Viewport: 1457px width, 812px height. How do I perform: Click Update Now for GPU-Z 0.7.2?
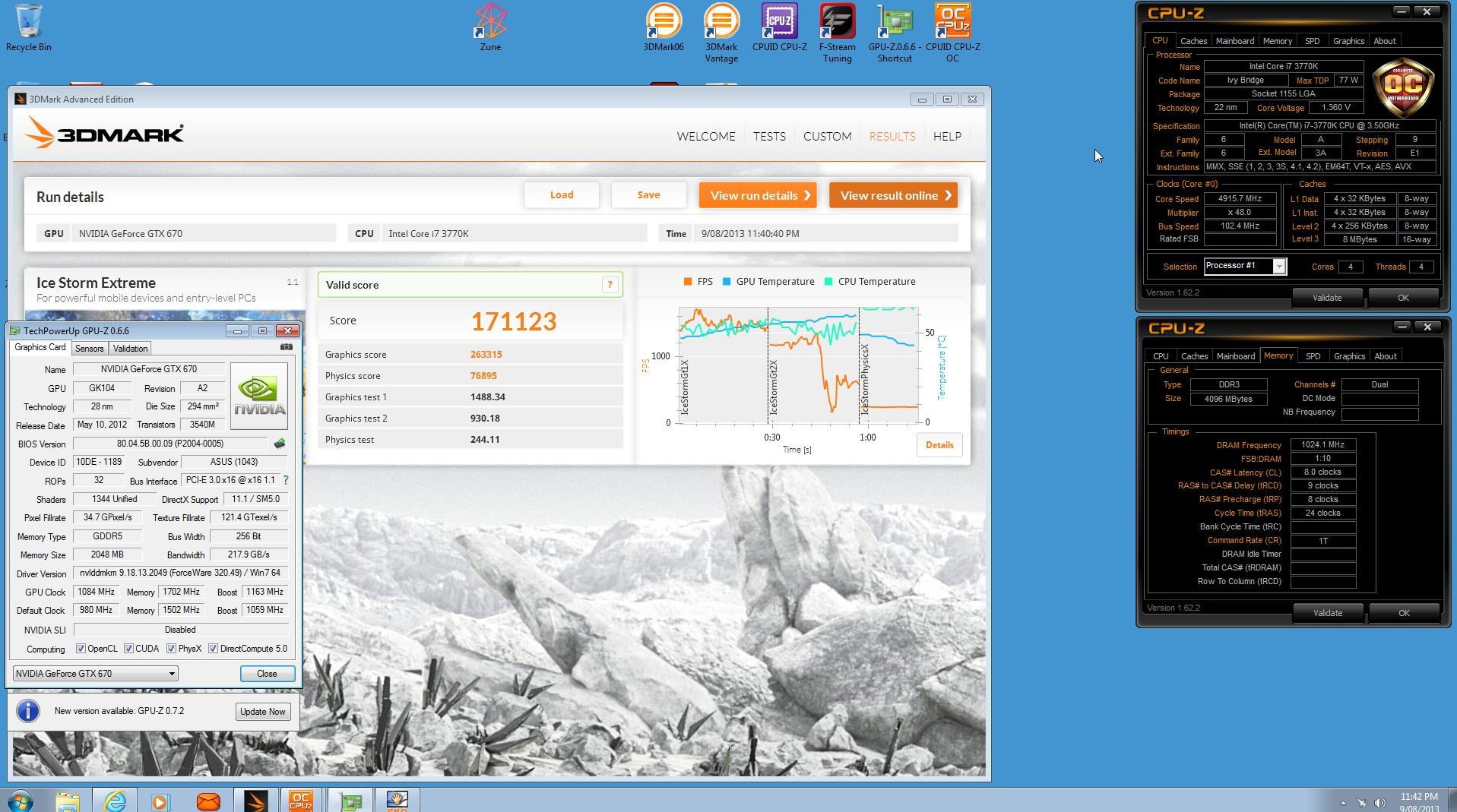pos(262,712)
